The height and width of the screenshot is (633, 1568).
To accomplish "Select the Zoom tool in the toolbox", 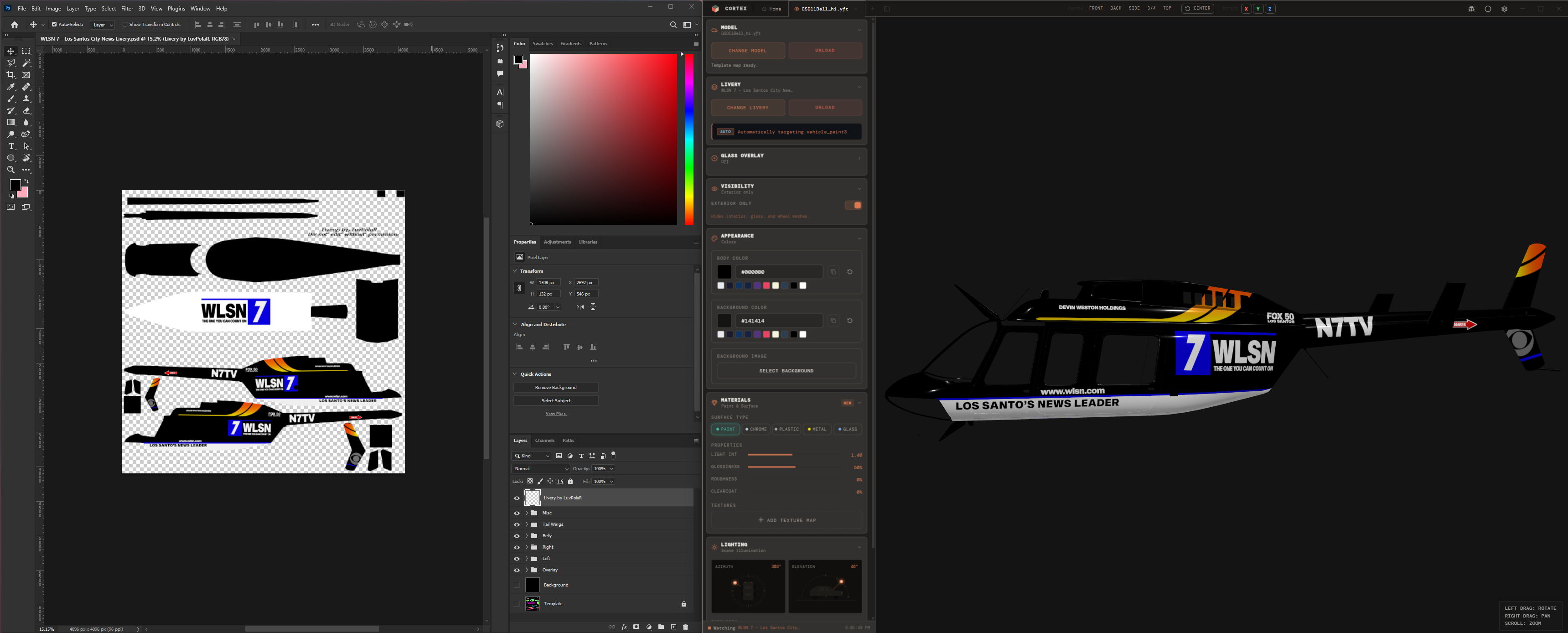I will [11, 170].
